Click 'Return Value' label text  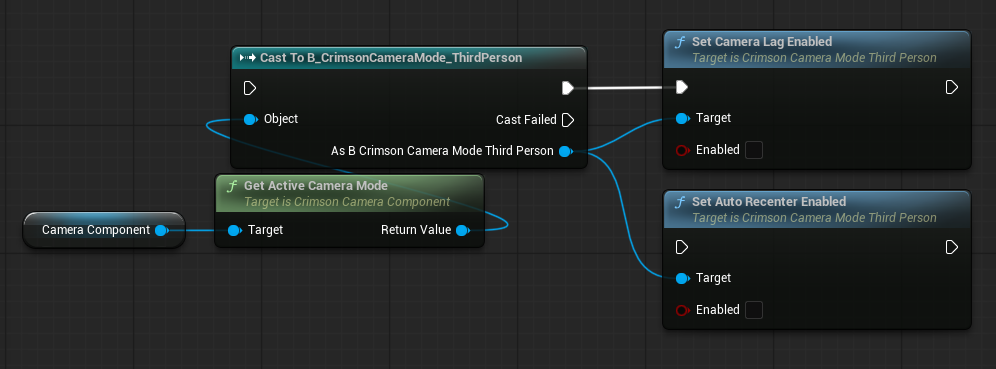click(x=416, y=230)
